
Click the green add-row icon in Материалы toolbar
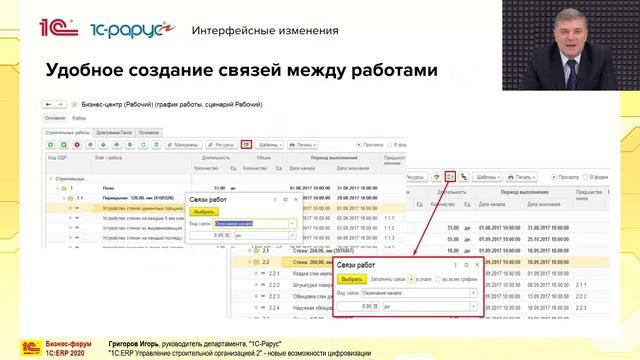click(51, 145)
